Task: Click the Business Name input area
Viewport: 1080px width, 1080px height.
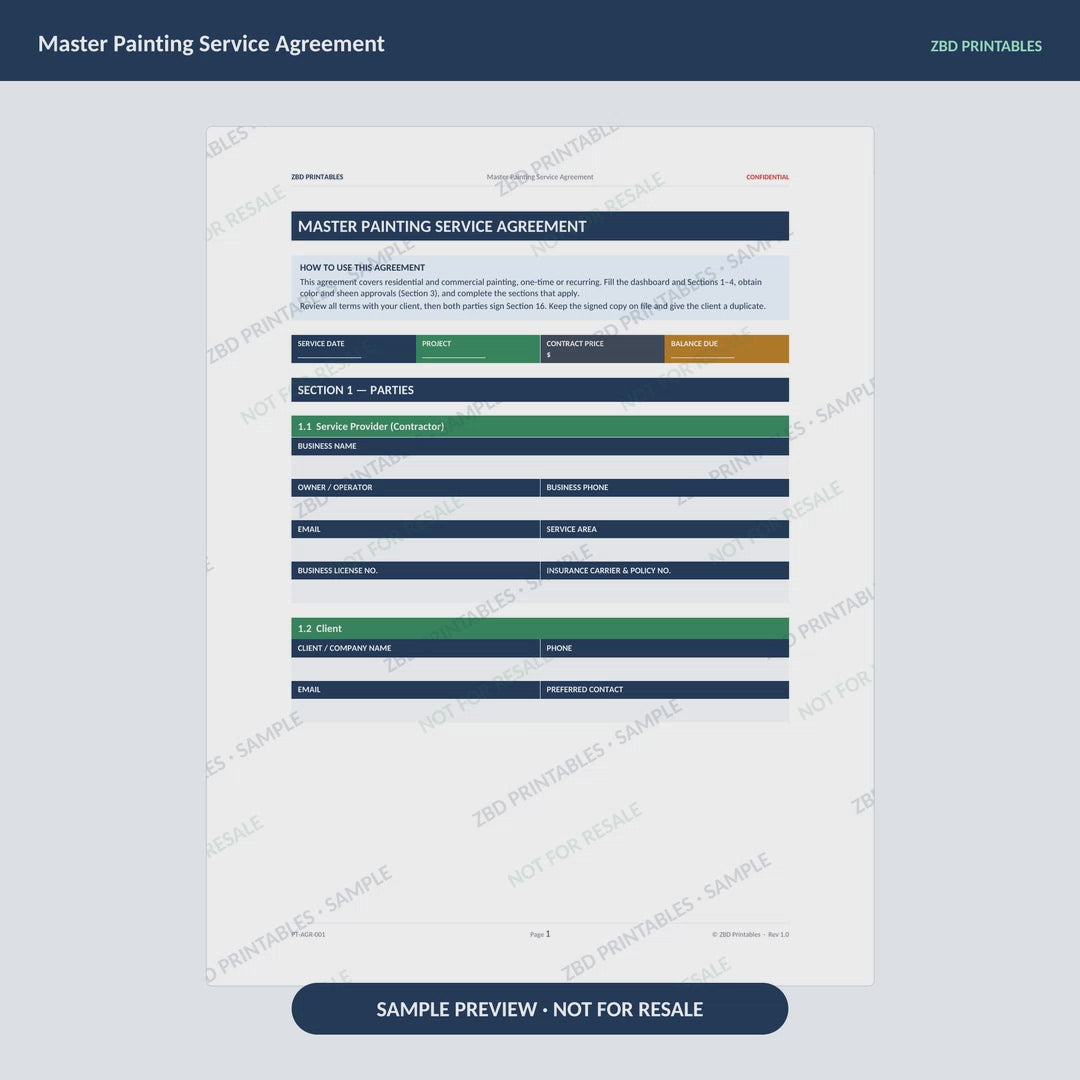Action: [540, 466]
